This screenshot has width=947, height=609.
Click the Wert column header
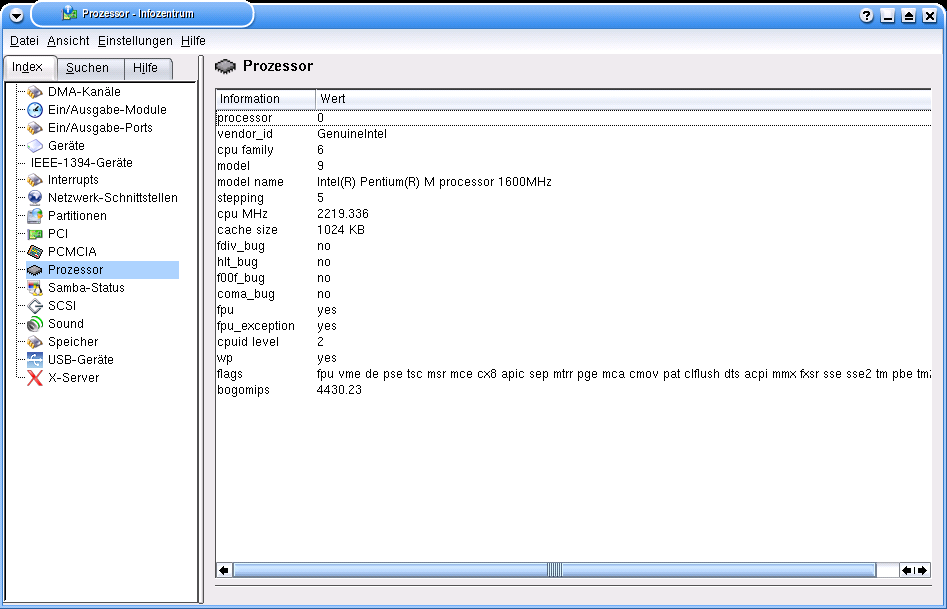(333, 99)
